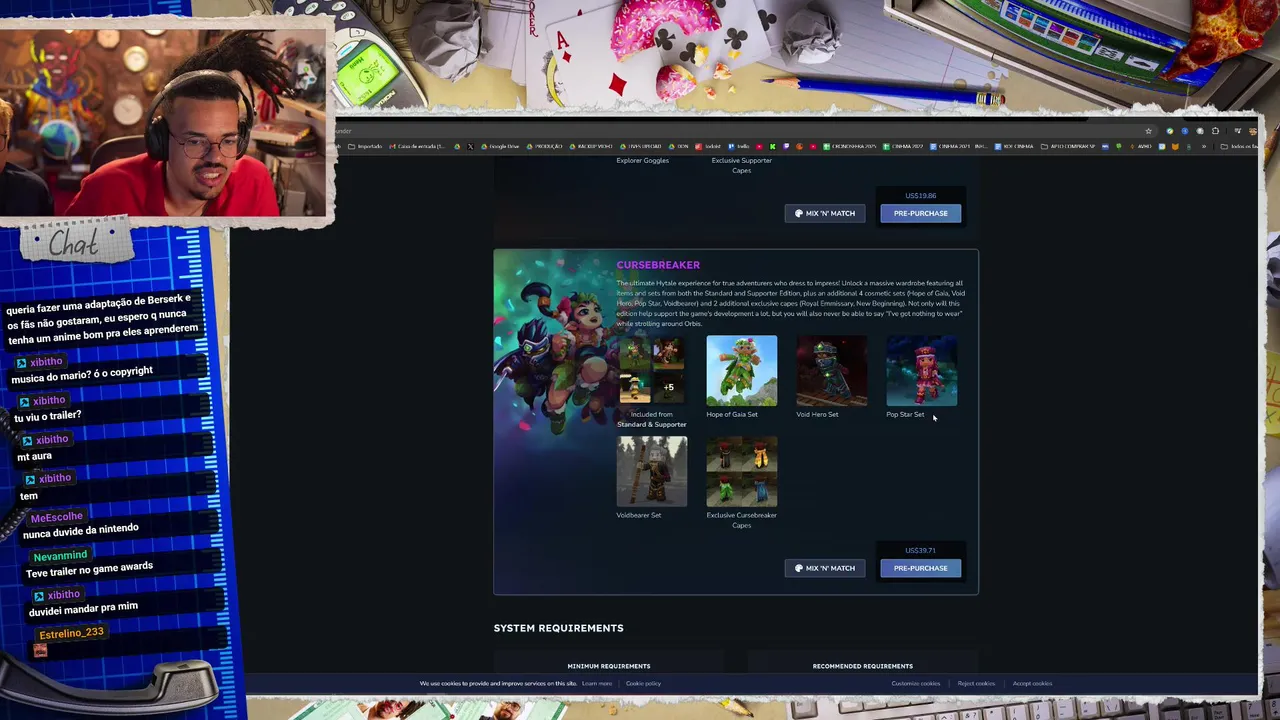
Task: Open the Hope of Gaia Set thumbnail
Action: [x=741, y=371]
